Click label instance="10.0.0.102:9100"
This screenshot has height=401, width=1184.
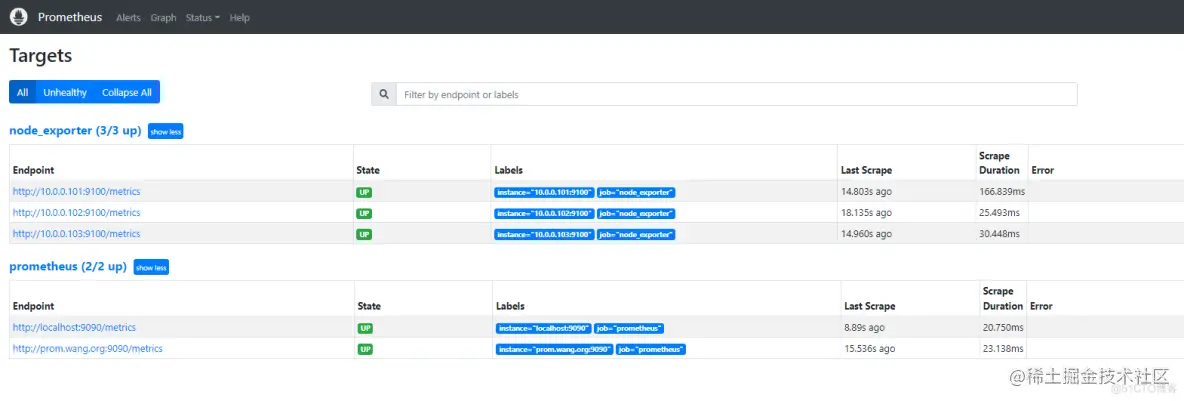click(x=544, y=214)
